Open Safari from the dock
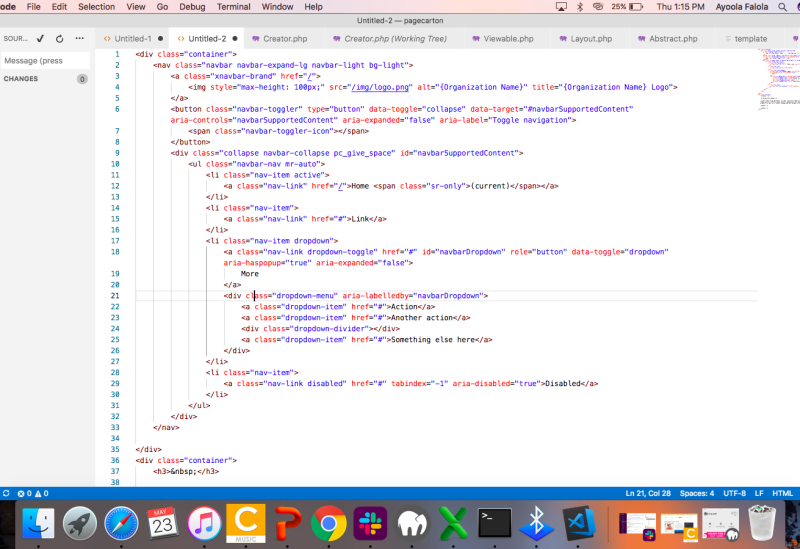 click(x=121, y=523)
